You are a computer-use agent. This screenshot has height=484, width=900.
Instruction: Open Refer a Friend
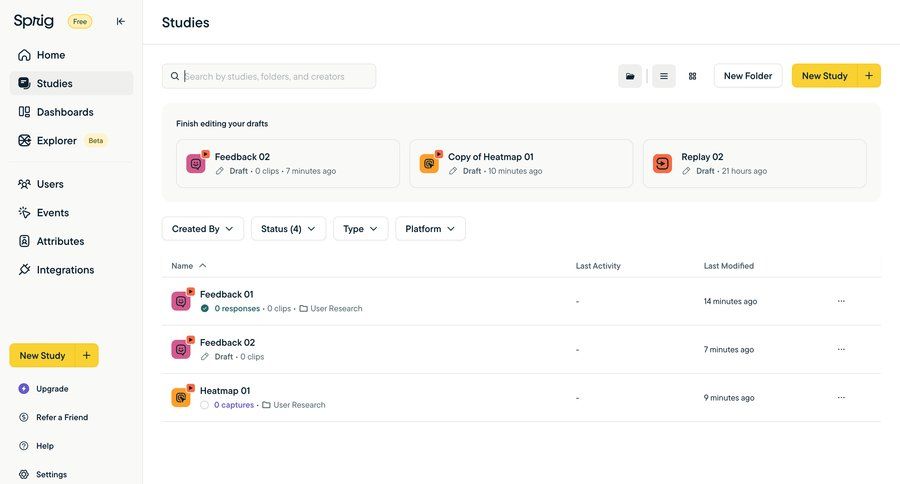tap(62, 417)
